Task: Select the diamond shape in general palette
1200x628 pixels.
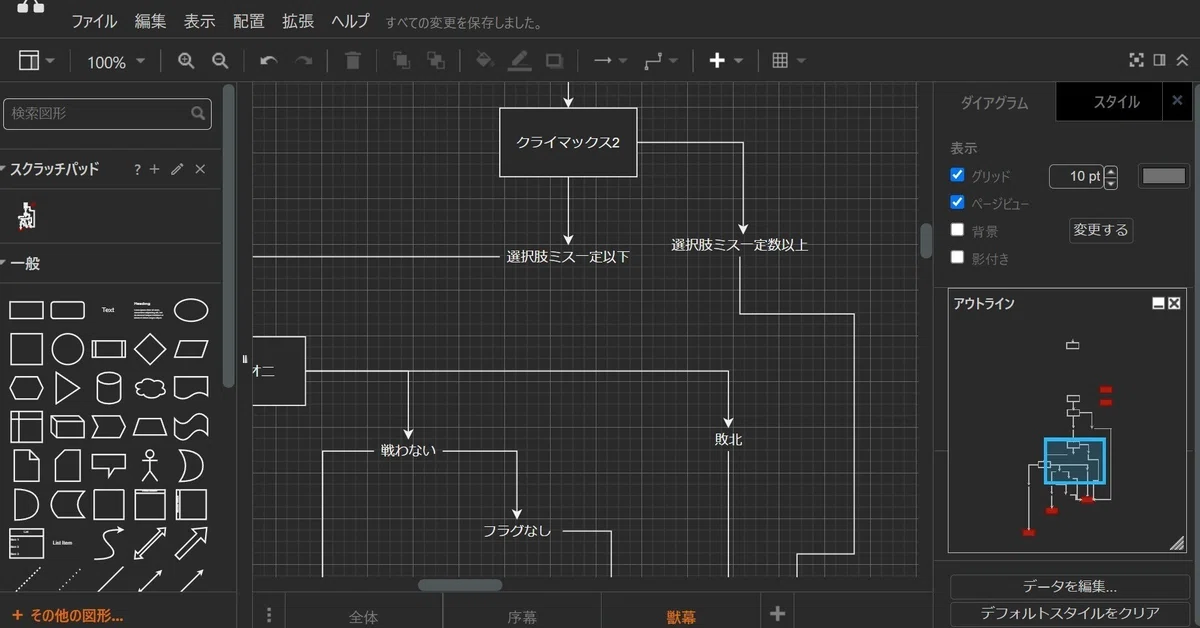Action: (x=150, y=349)
